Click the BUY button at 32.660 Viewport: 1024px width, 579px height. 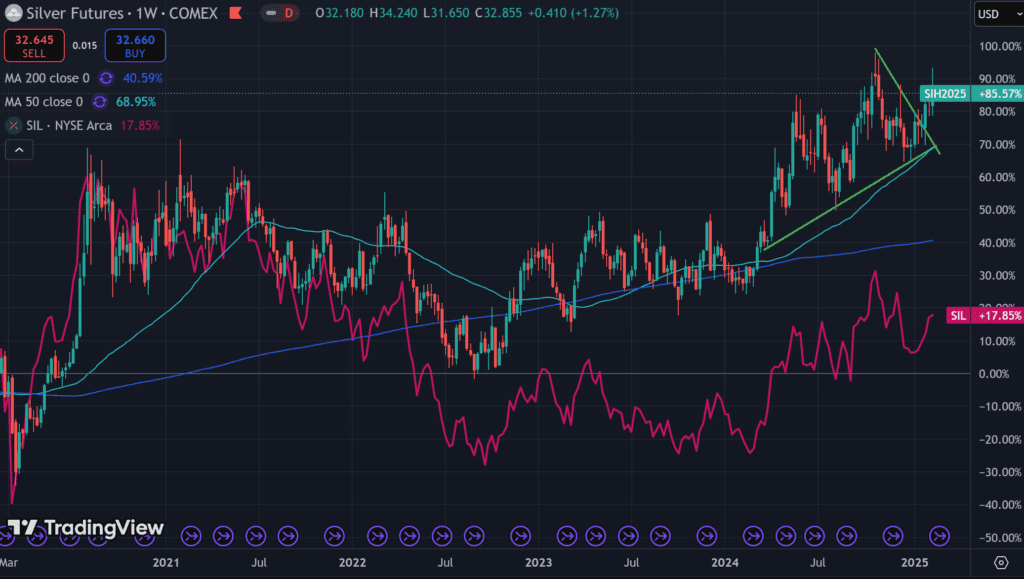tap(135, 46)
